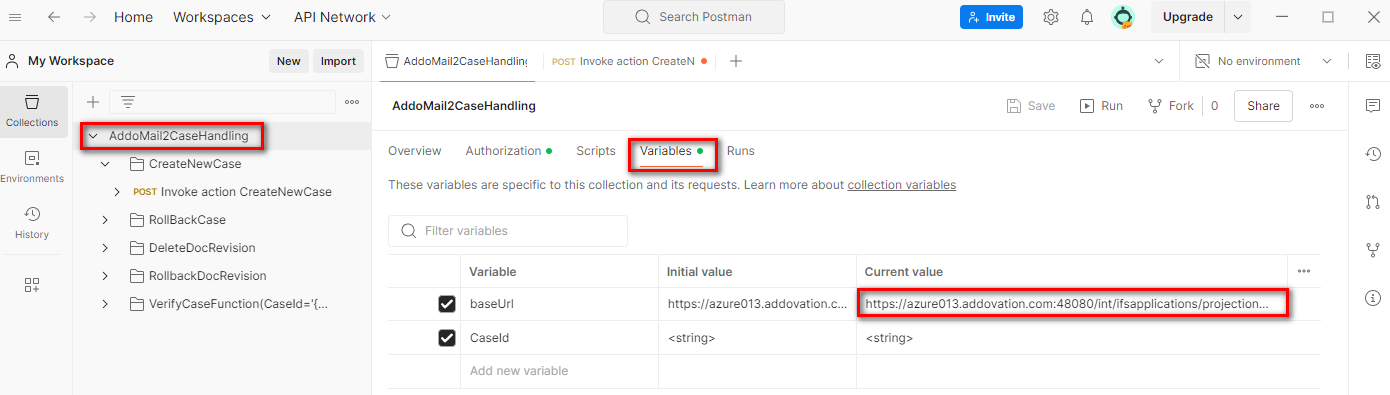The height and width of the screenshot is (395, 1390).
Task: Open collections list more options ellipsis
Action: click(352, 102)
